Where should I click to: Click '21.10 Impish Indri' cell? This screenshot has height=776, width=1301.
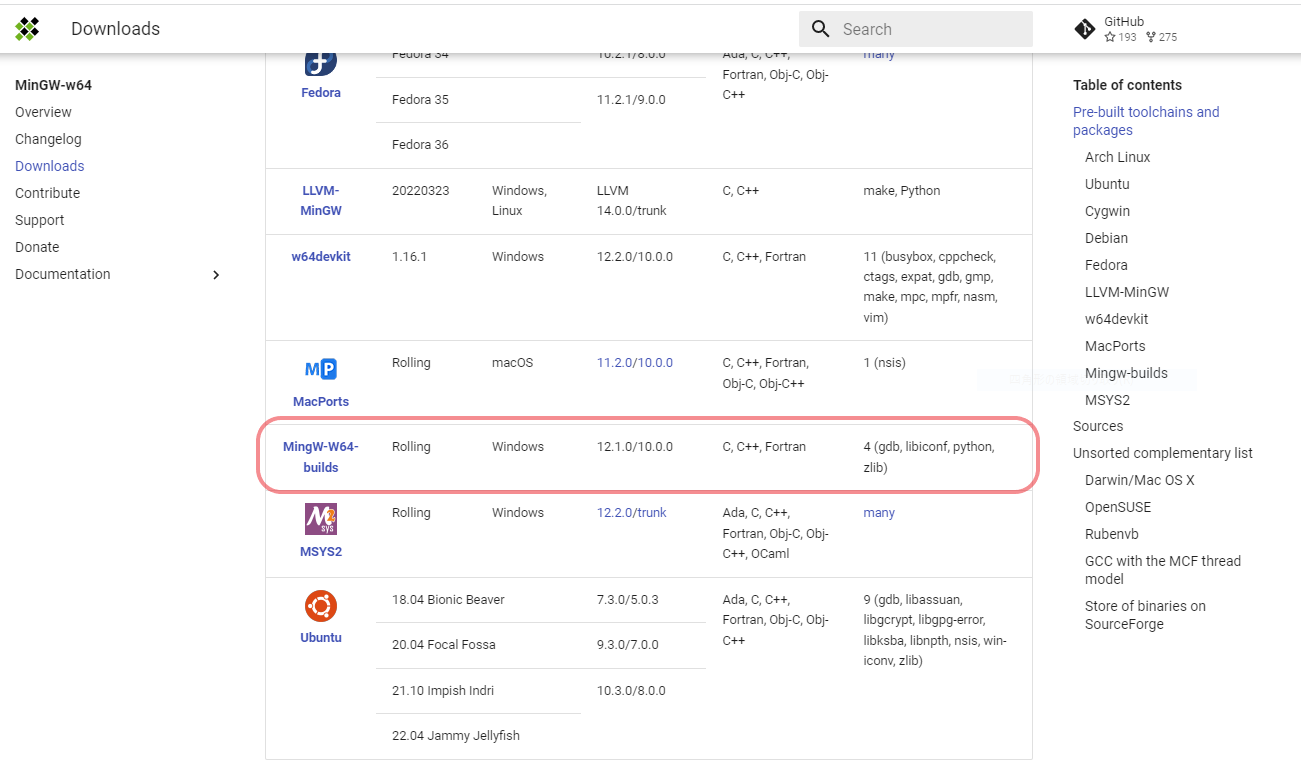(443, 691)
